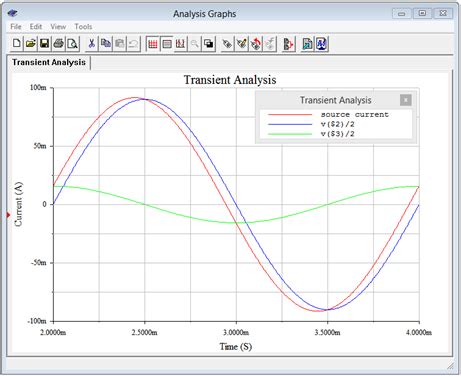Minimize the Analysis Graphs window
461x377 pixels.
click(401, 14)
